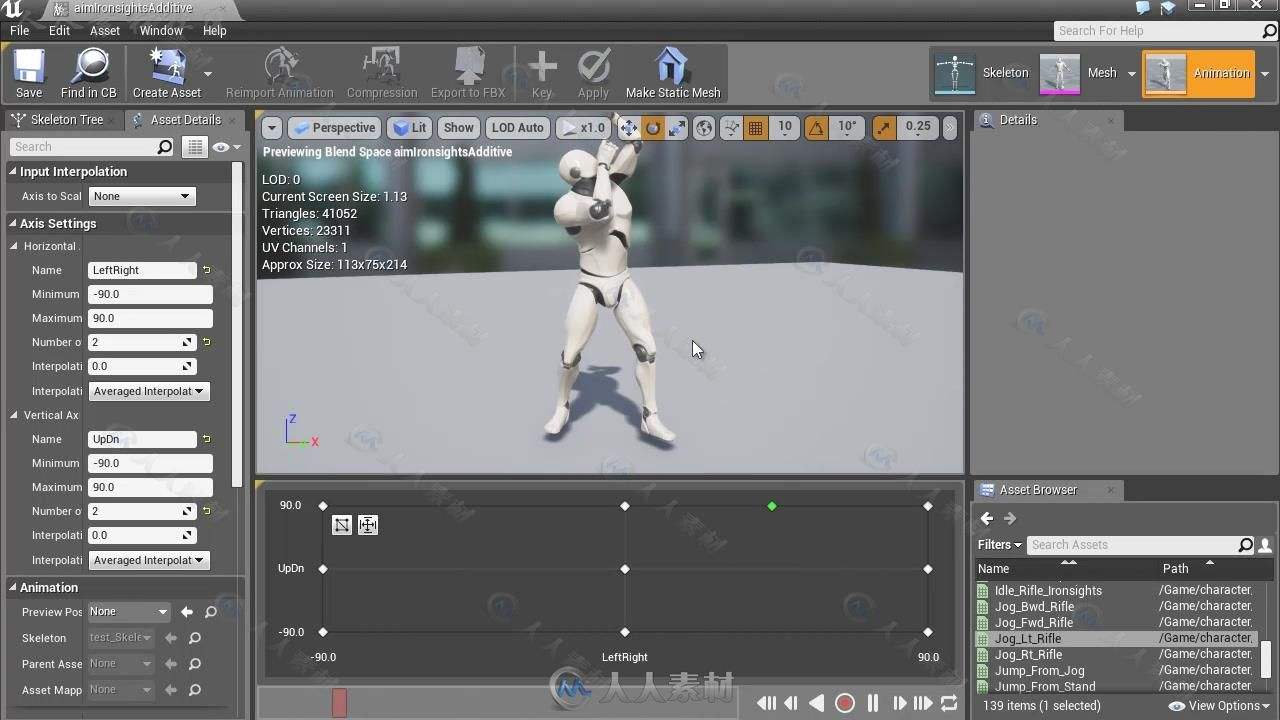
Task: Click Find in CB toolbar button
Action: coord(89,74)
